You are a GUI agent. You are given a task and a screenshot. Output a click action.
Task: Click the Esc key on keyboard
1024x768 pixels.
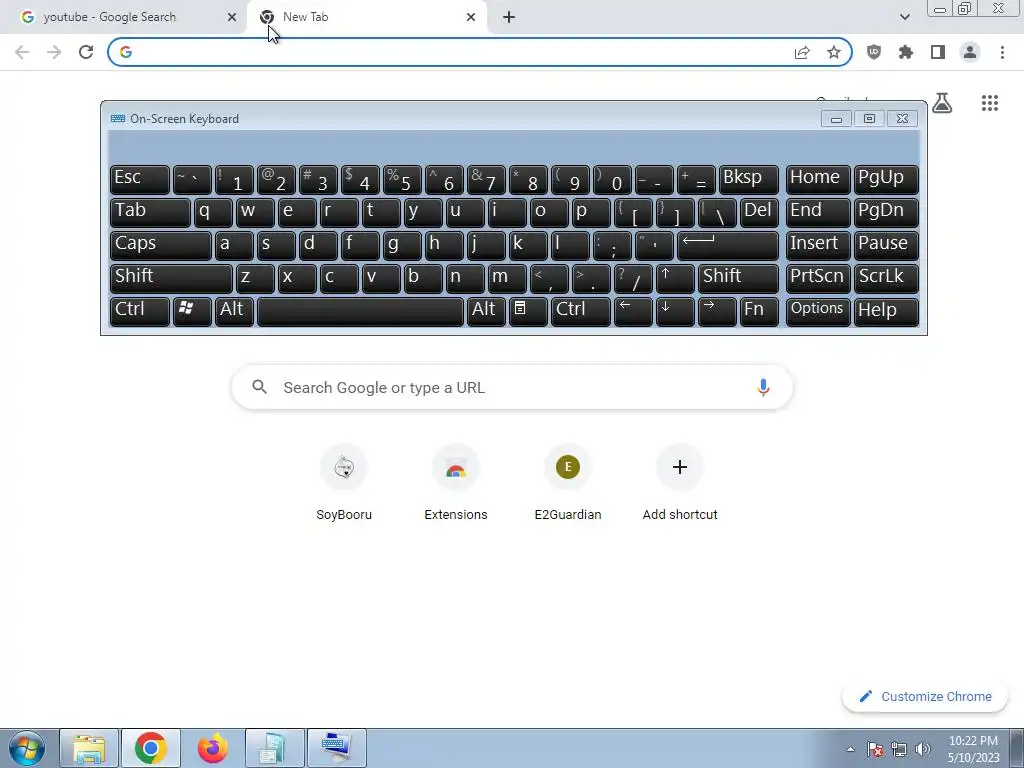pyautogui.click(x=140, y=179)
